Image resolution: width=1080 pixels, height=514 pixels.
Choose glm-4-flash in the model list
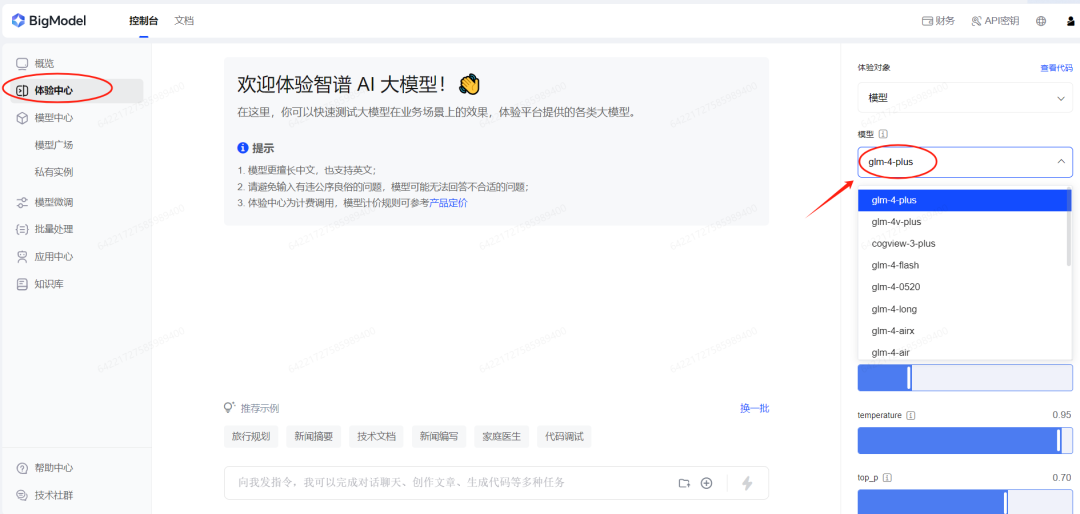click(x=962, y=265)
